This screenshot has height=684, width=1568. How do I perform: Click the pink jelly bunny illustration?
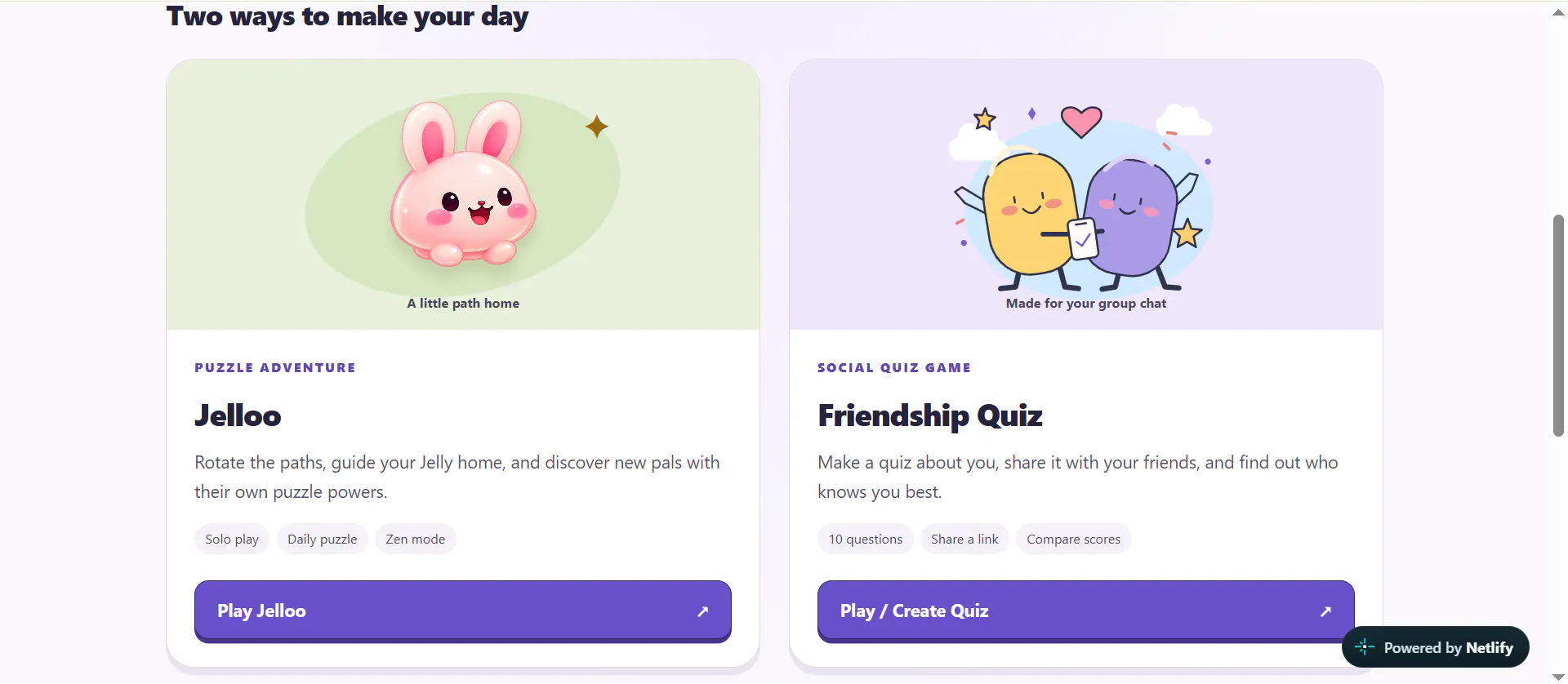point(463,184)
